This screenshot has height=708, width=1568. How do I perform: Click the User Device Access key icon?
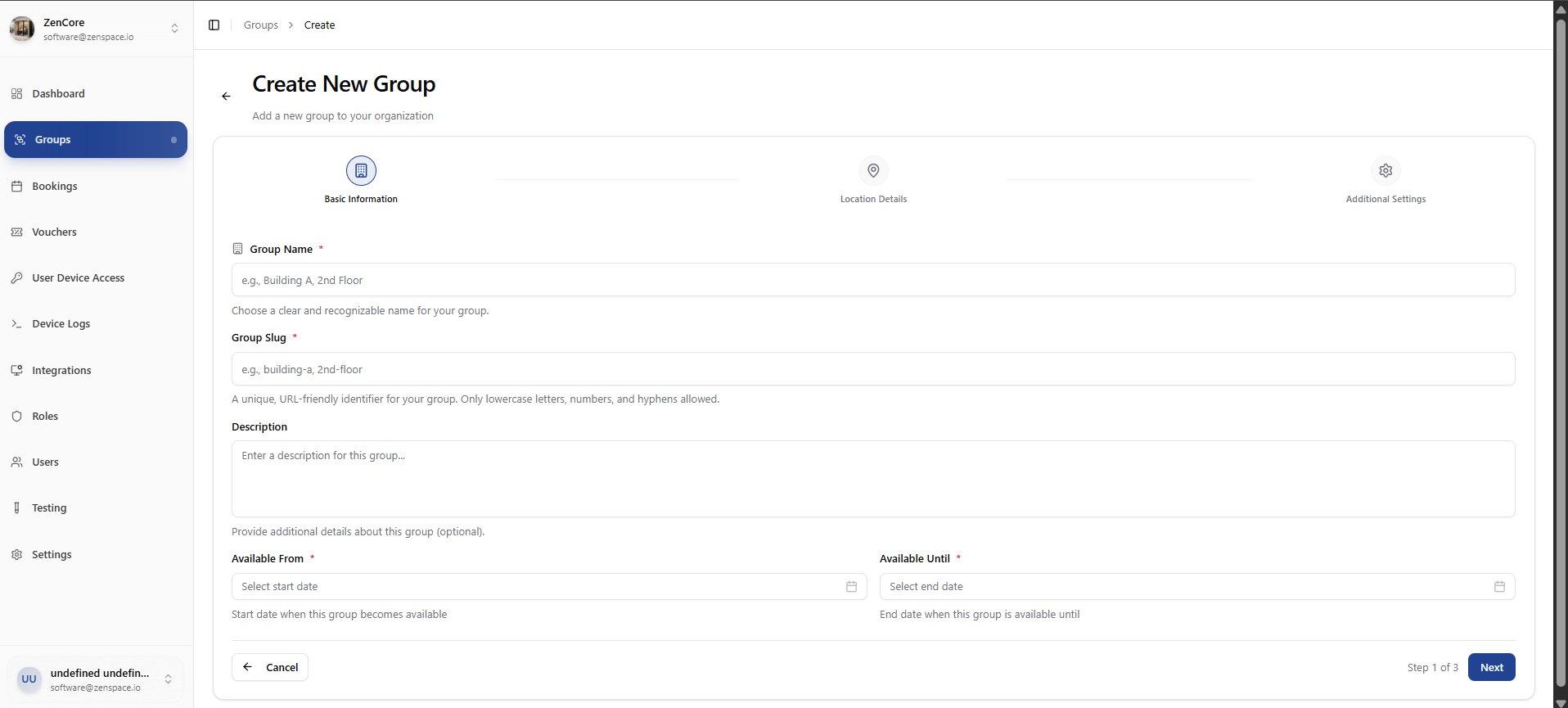coord(16,278)
